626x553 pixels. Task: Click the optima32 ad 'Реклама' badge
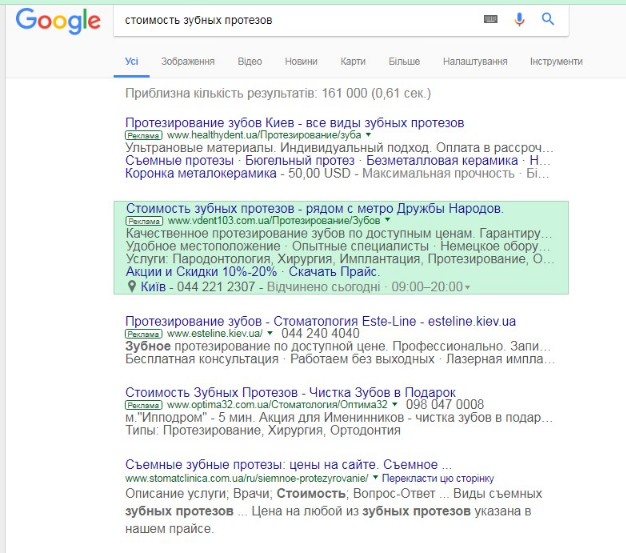tap(144, 405)
